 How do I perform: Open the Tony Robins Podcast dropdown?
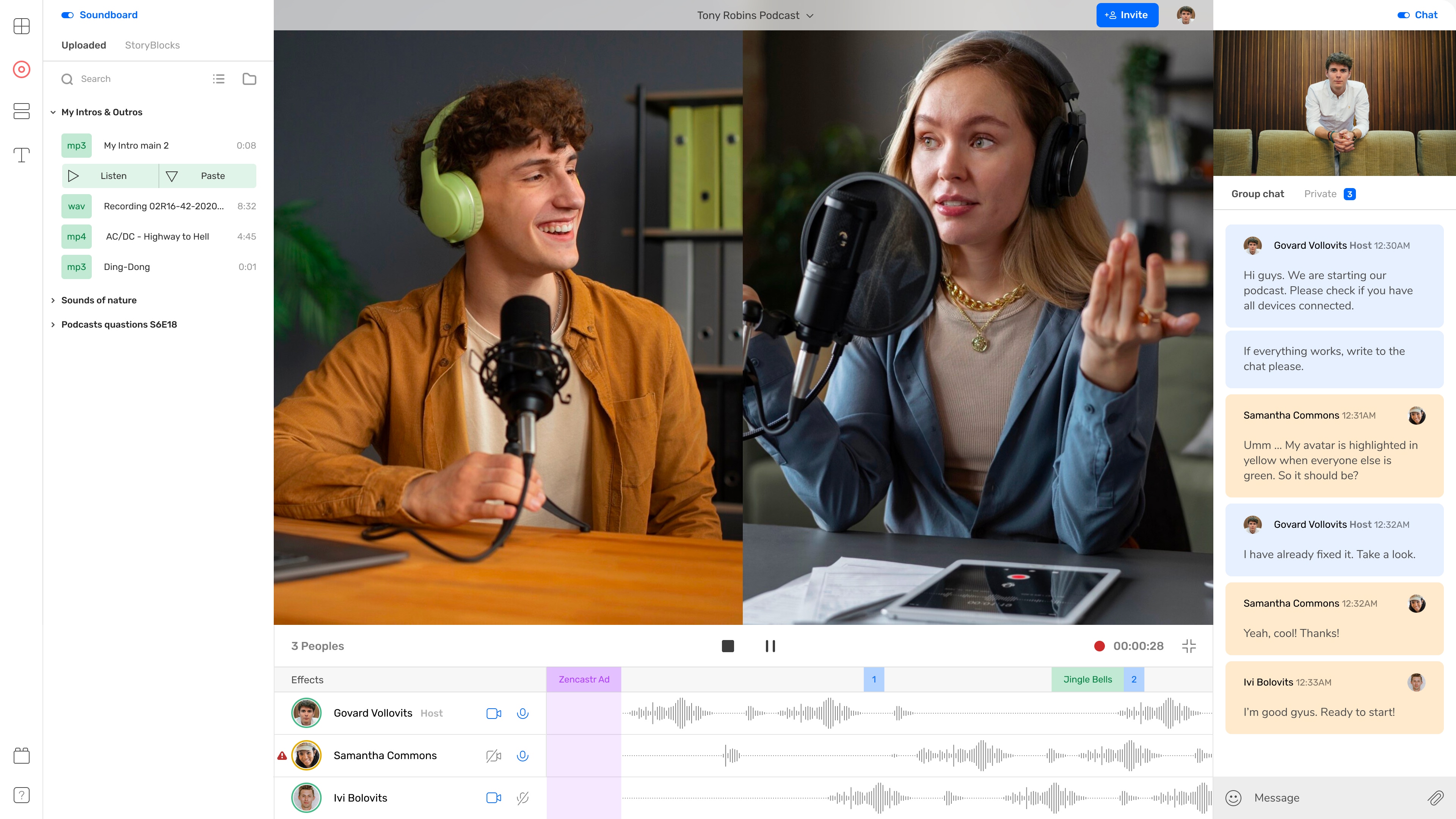pos(755,15)
